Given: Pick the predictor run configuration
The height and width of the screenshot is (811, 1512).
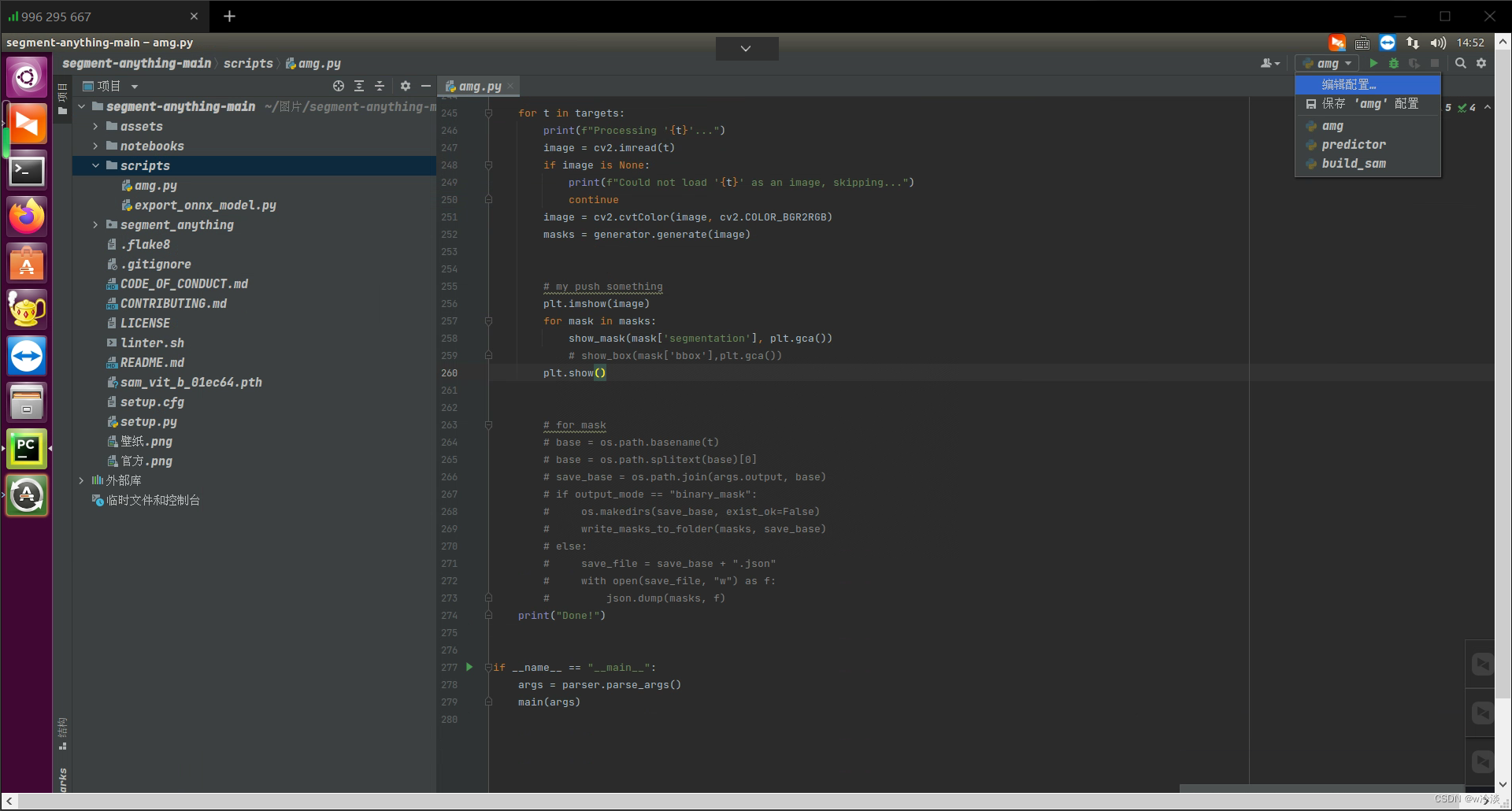Looking at the screenshot, I should pos(1368,145).
